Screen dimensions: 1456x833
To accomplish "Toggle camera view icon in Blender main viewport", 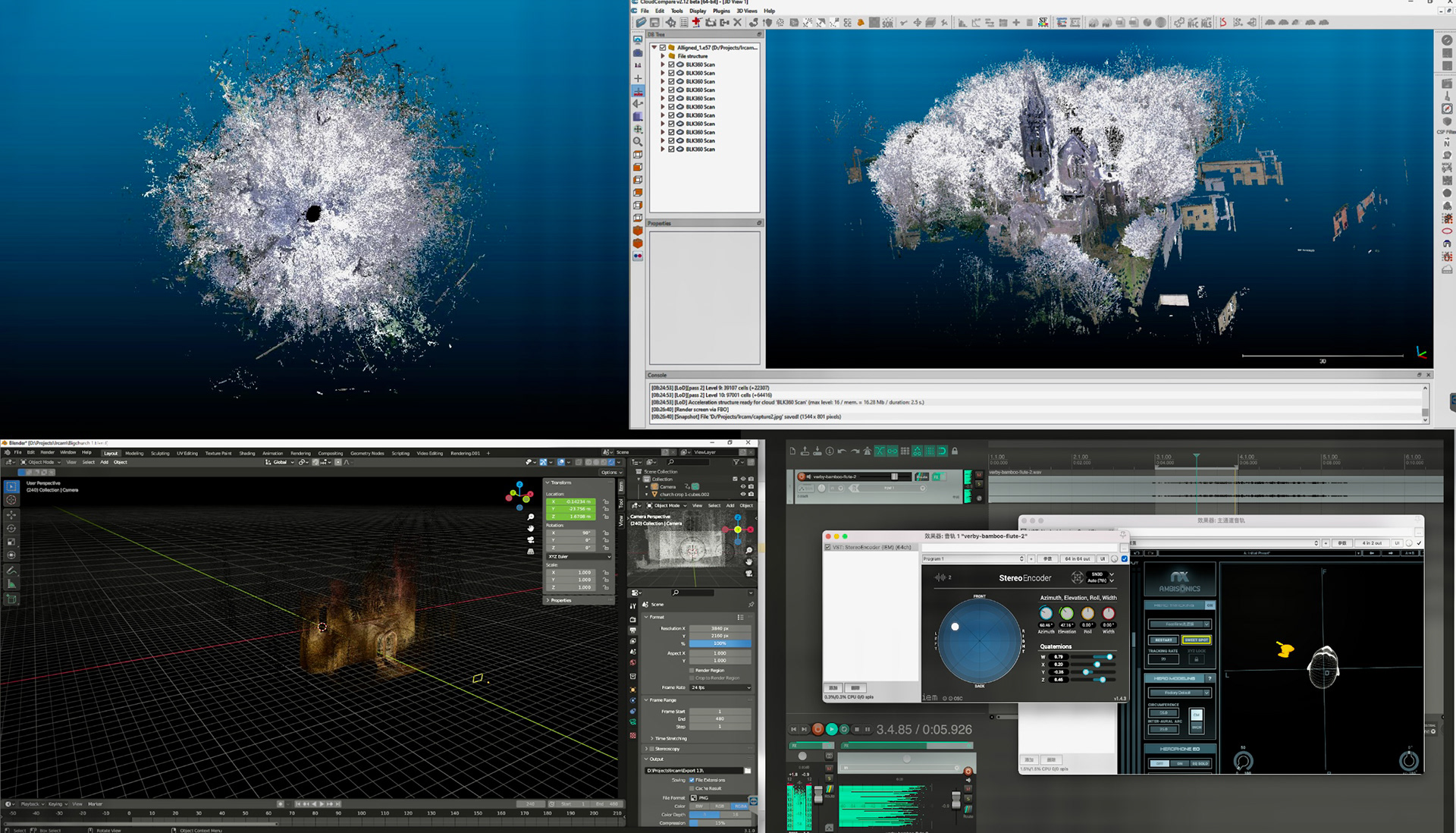I will [531, 539].
